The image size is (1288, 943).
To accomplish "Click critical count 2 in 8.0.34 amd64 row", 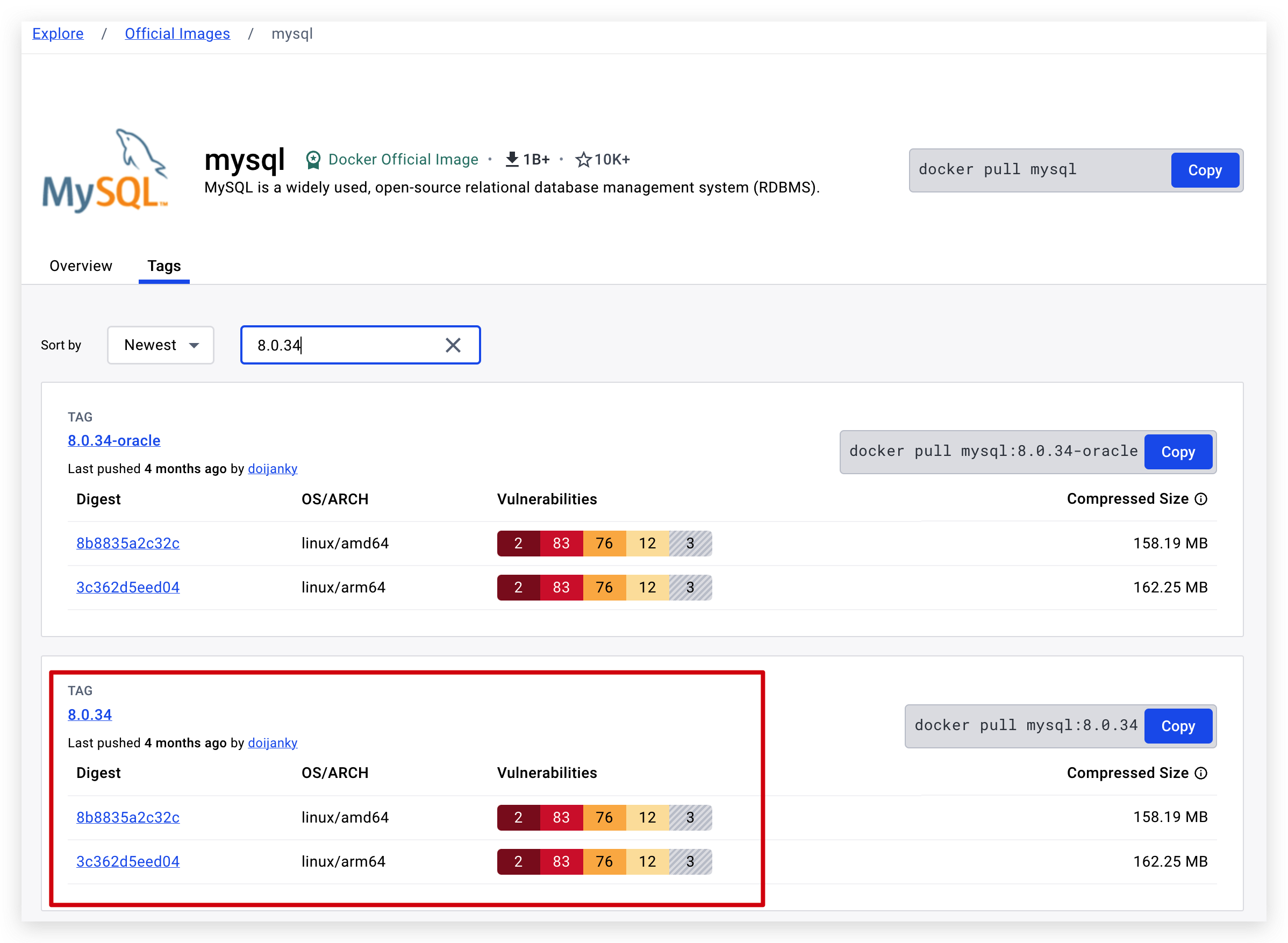I will (x=518, y=817).
